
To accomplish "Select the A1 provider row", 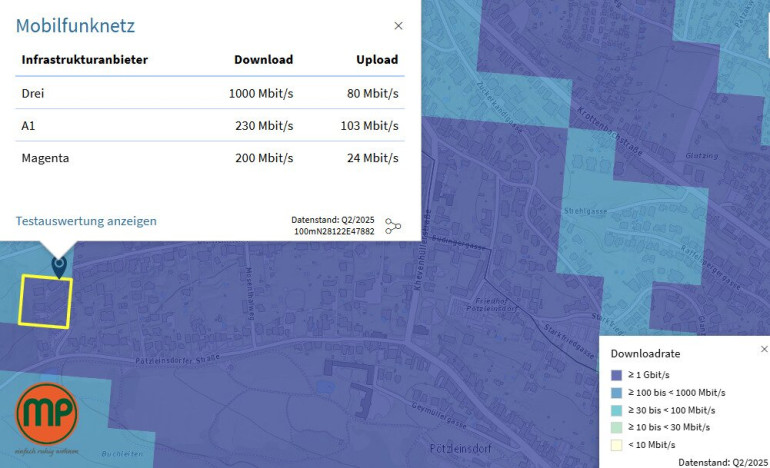I will click(x=210, y=126).
